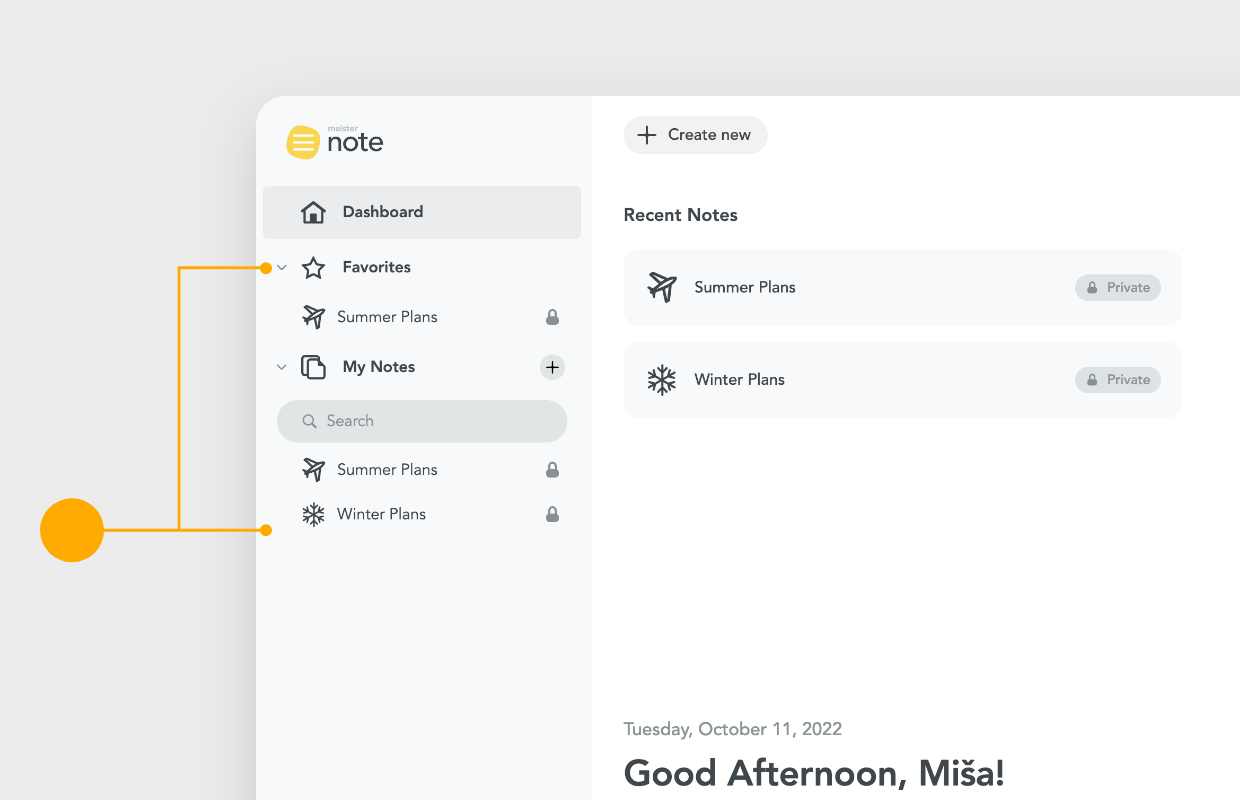
Task: Click lock icon on sidebar Winter Plans
Action: pos(552,515)
